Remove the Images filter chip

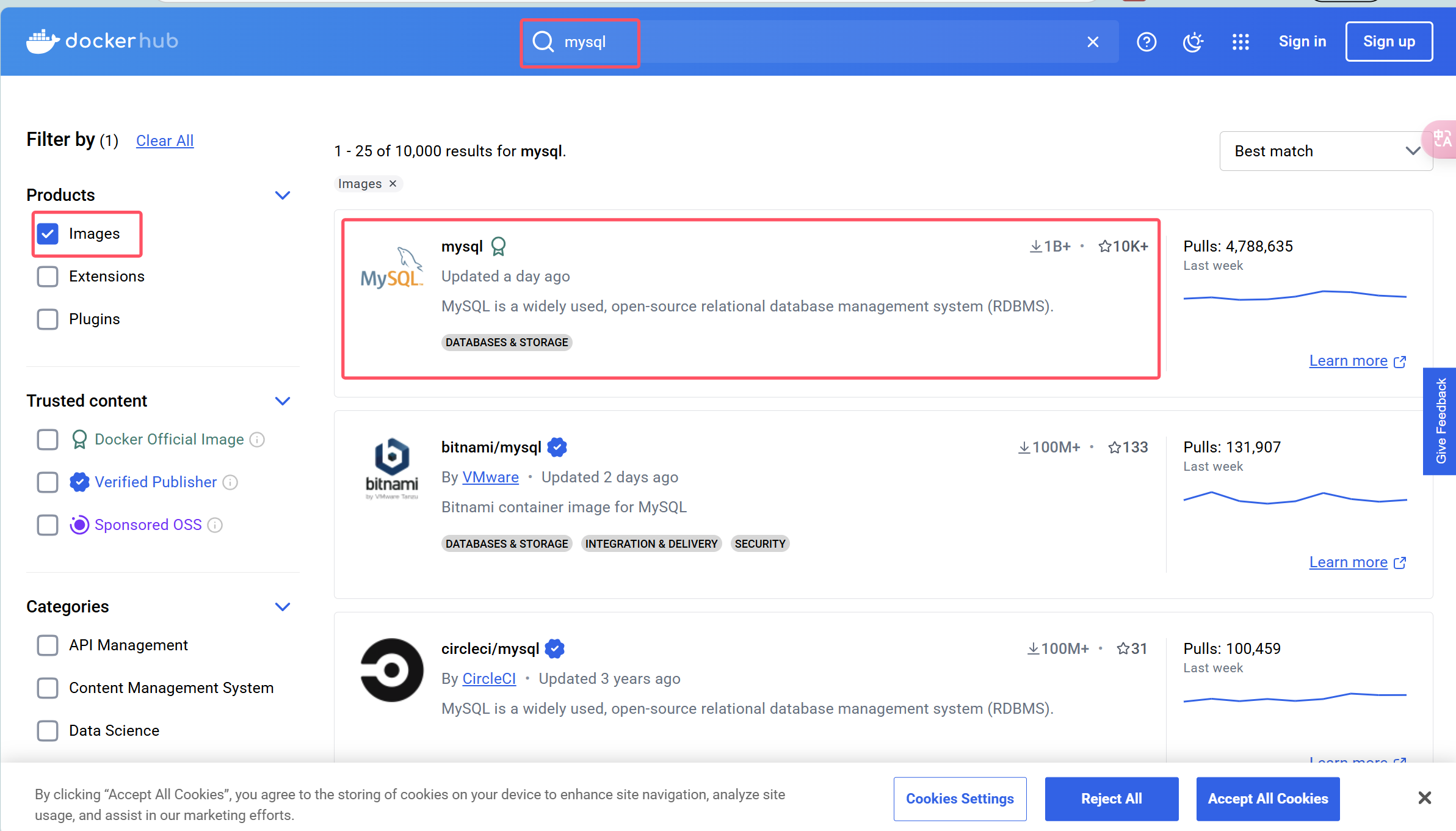(x=393, y=184)
